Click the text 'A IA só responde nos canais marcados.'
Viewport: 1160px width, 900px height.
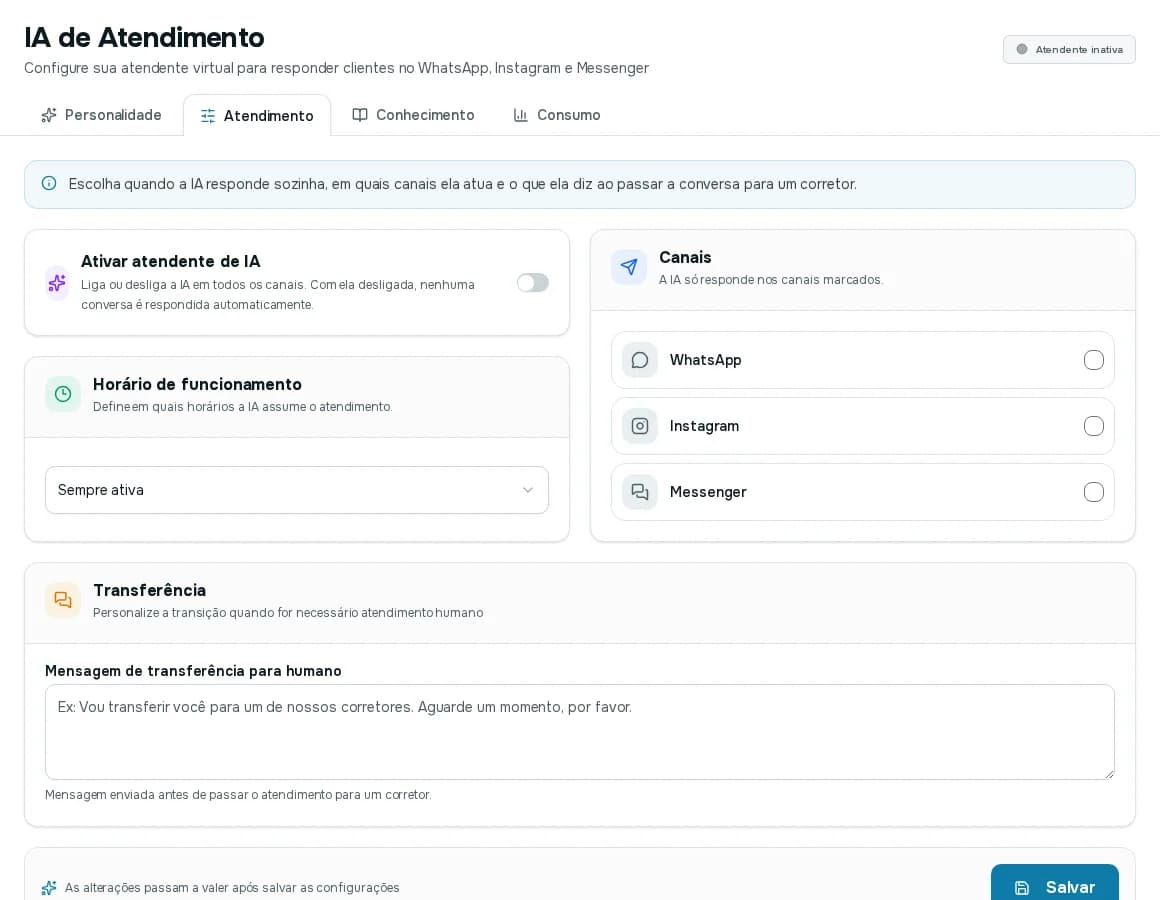pyautogui.click(x=771, y=280)
